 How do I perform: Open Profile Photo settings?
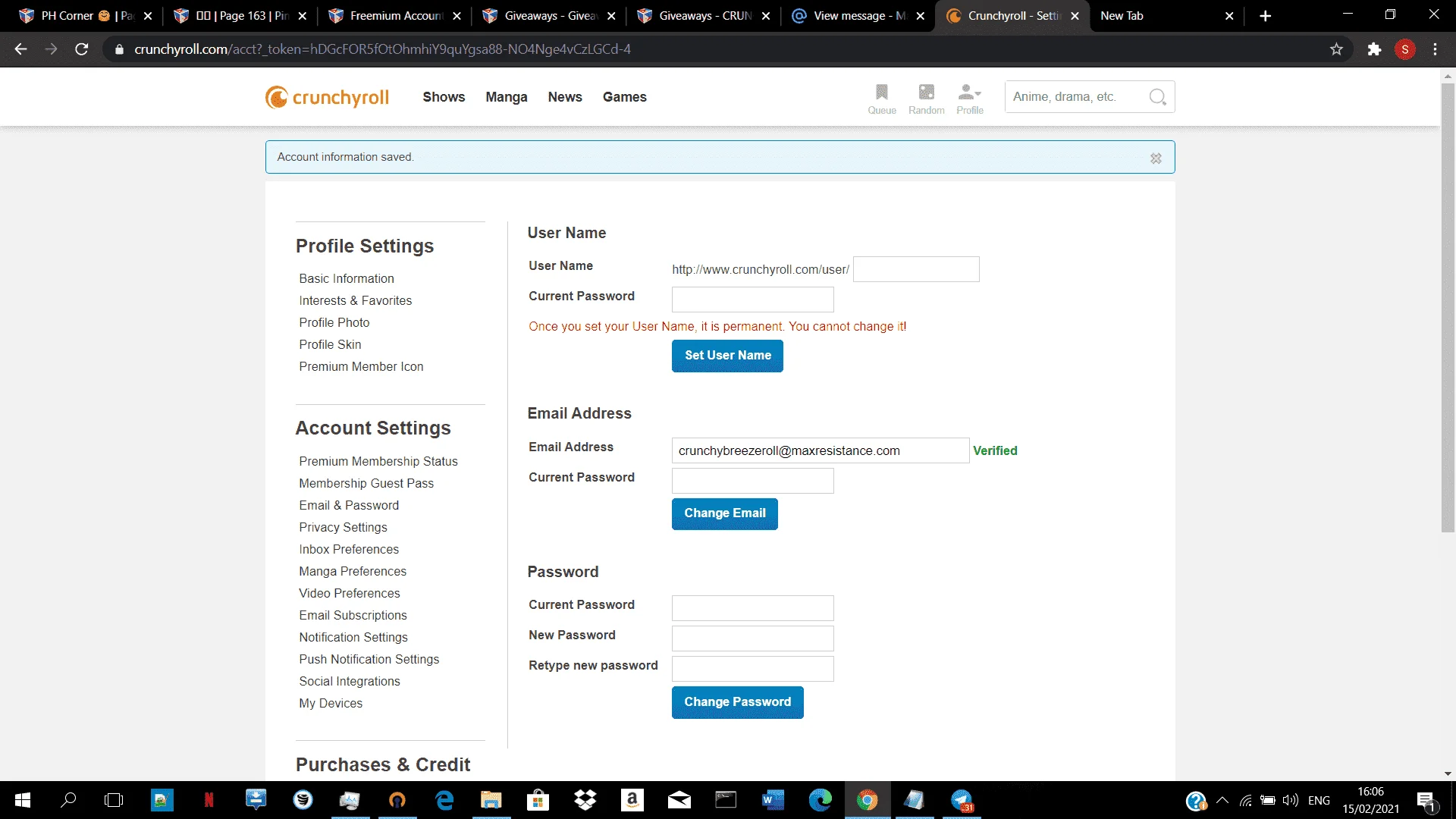[334, 323]
